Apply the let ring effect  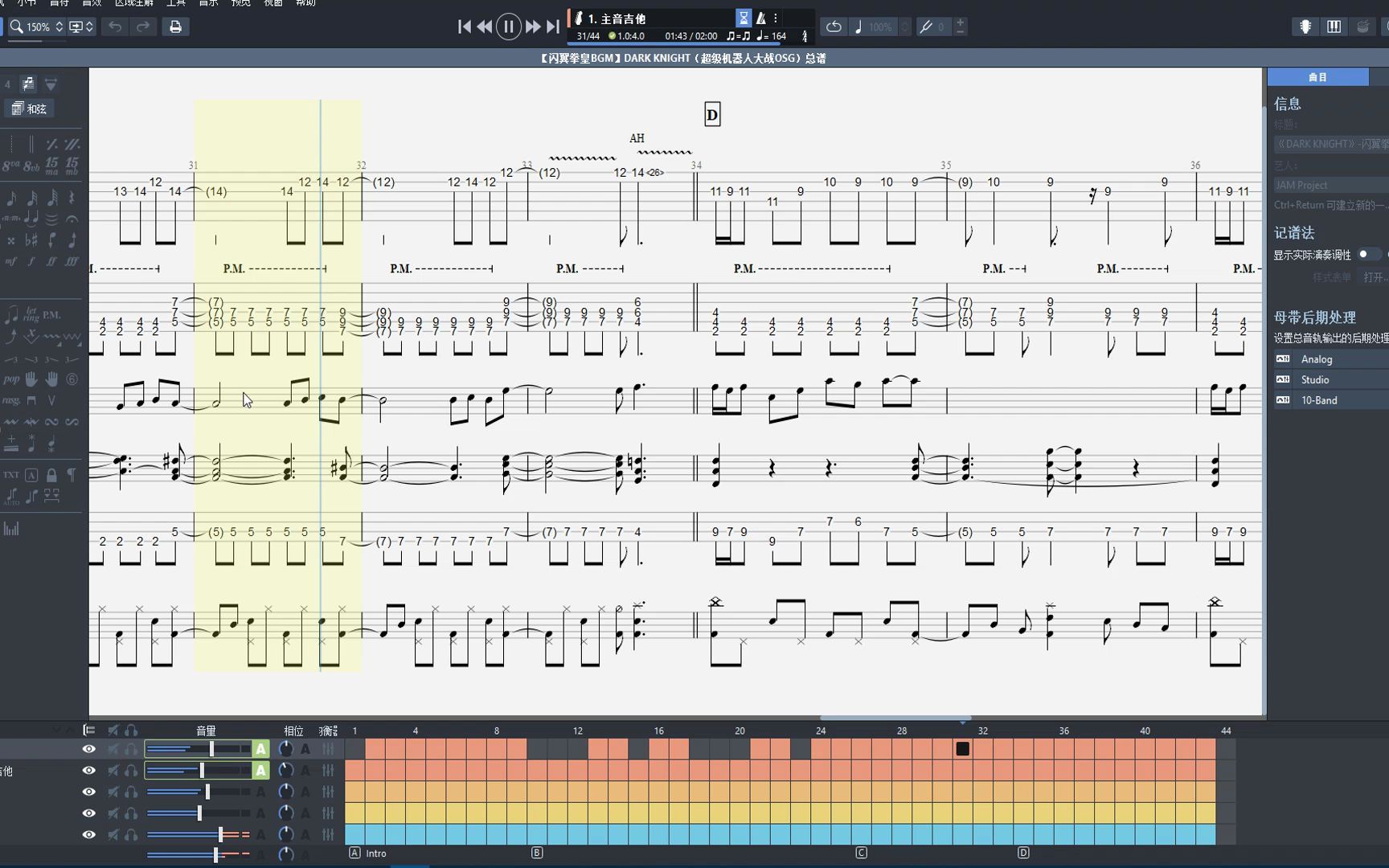tap(31, 314)
